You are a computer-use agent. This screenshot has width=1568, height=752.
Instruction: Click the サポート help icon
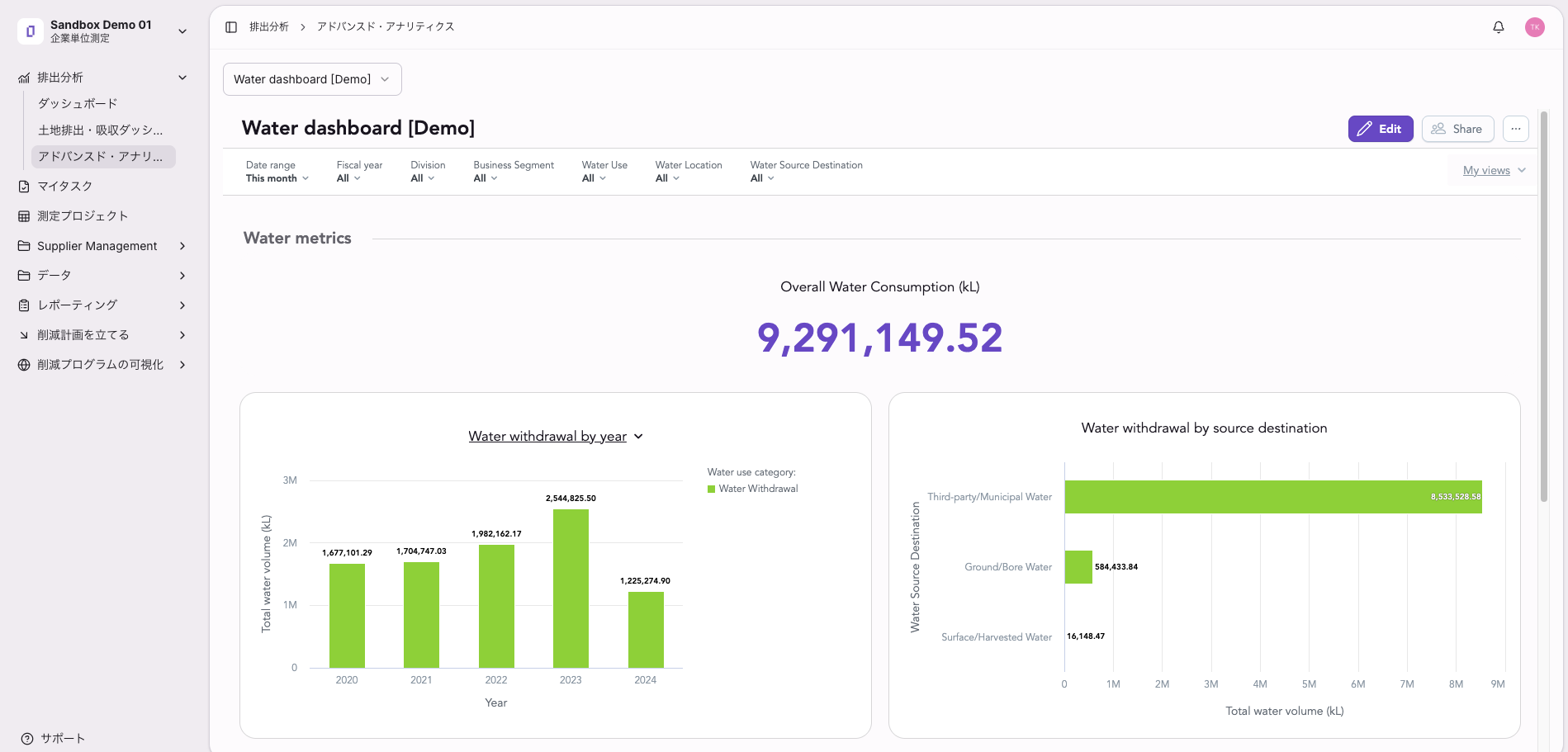(27, 739)
